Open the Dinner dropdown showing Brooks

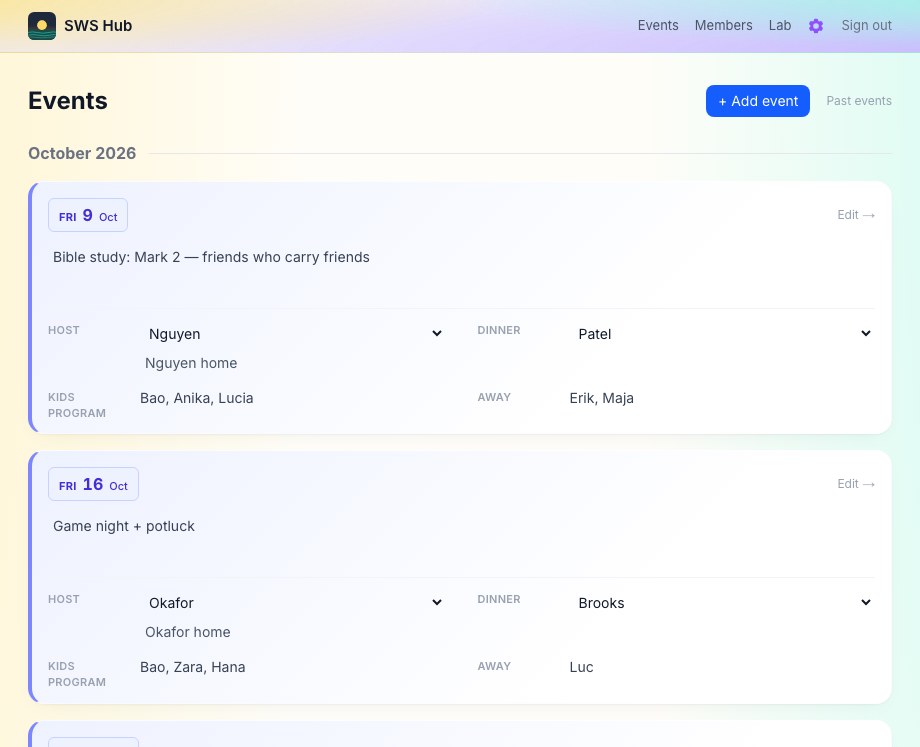(x=724, y=602)
